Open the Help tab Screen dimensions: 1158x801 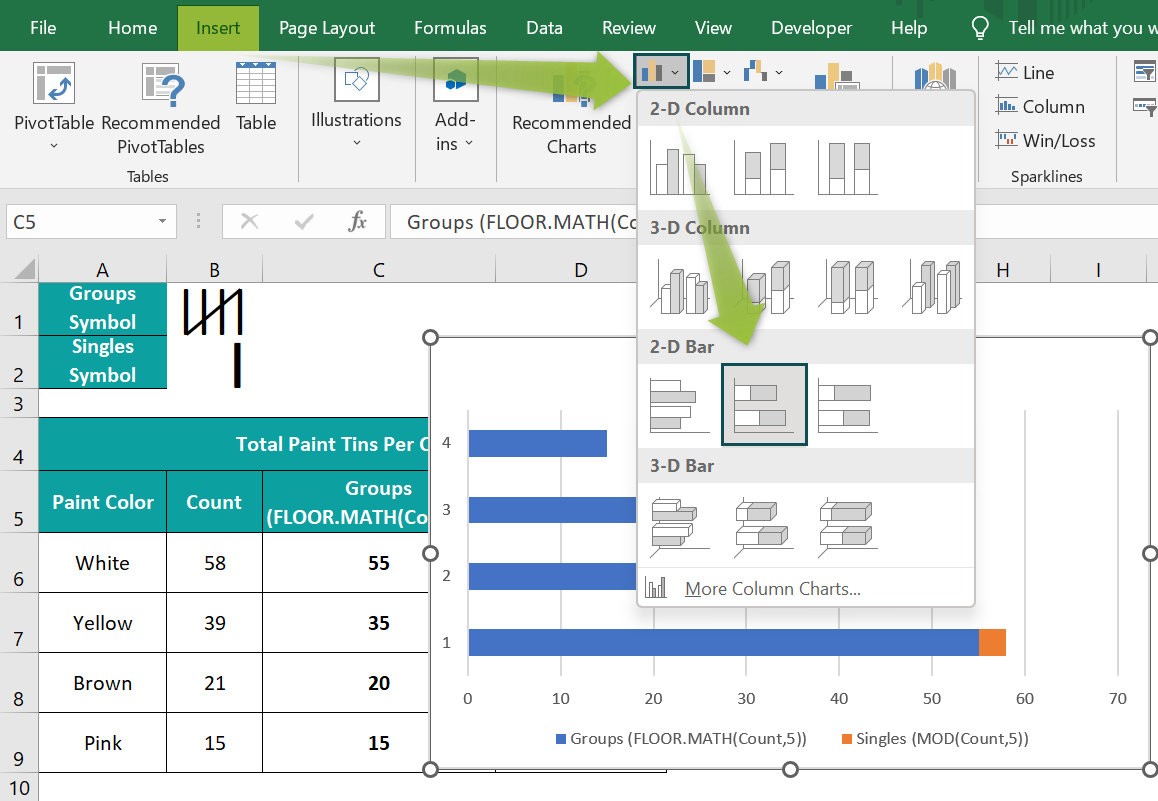pos(908,28)
